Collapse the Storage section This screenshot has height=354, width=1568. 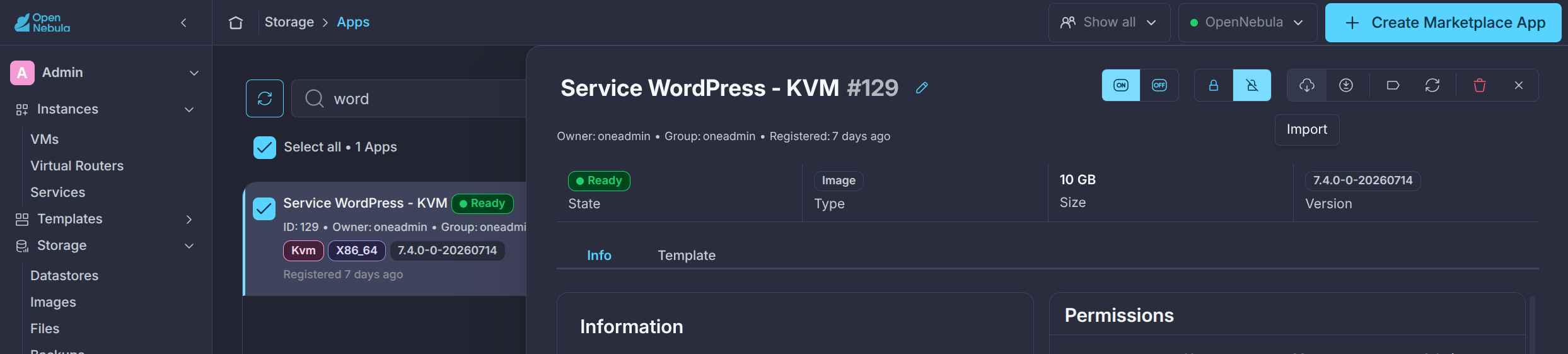coord(189,246)
